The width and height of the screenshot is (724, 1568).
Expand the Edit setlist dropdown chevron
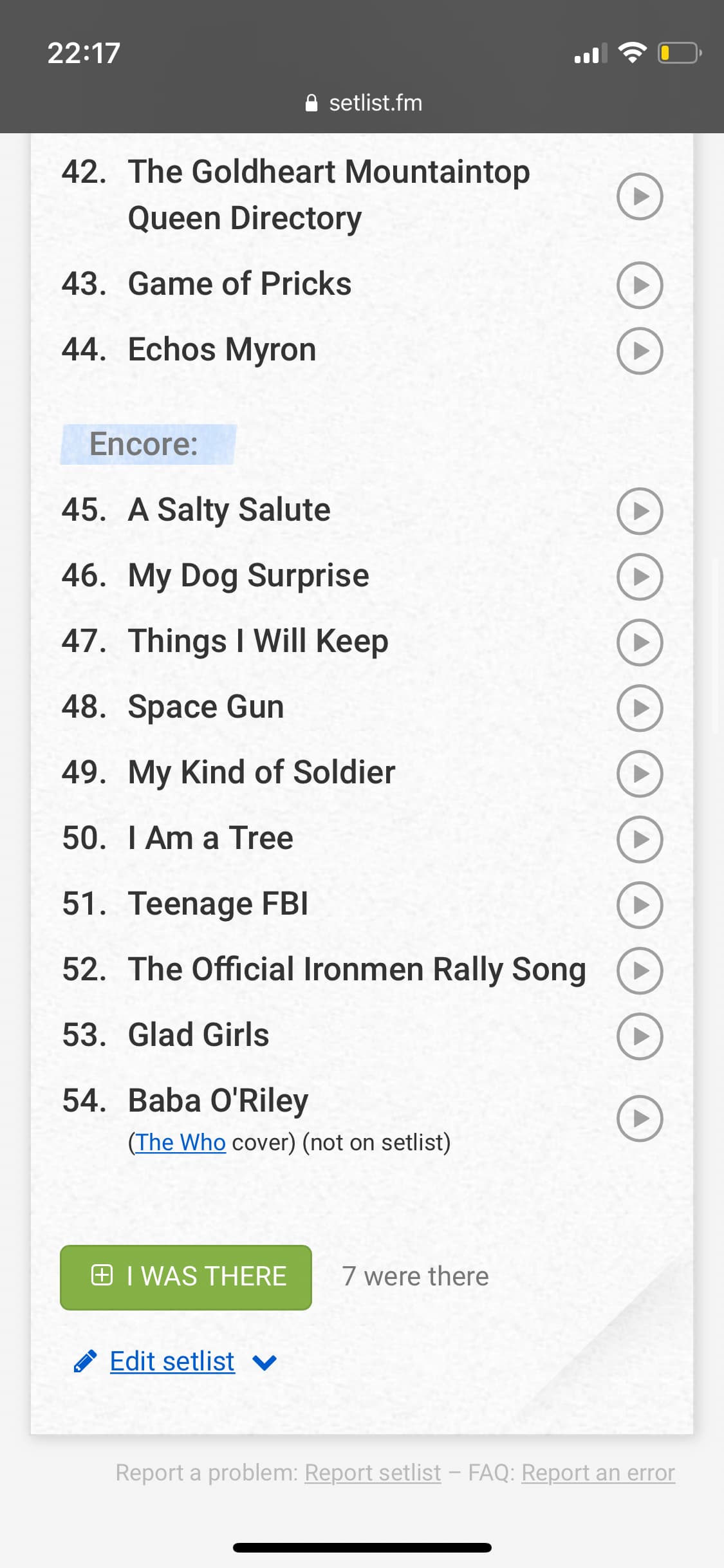point(265,1362)
